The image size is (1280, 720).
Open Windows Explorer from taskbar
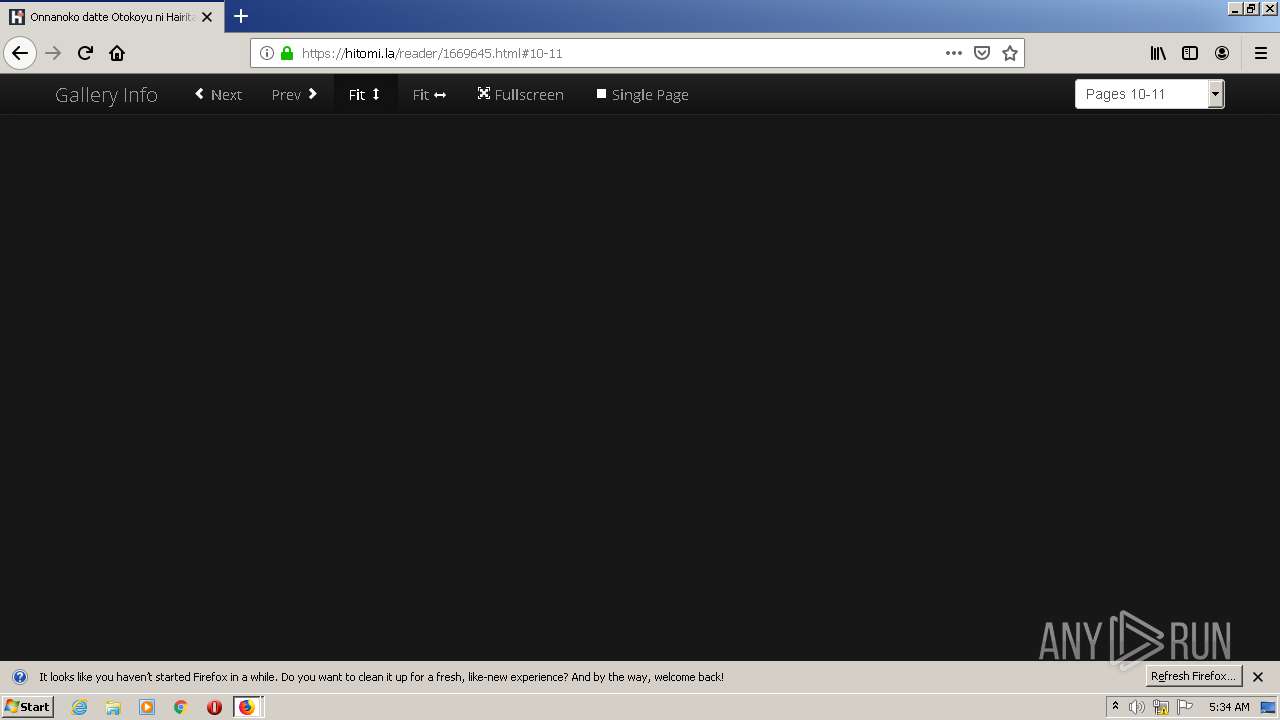[113, 707]
